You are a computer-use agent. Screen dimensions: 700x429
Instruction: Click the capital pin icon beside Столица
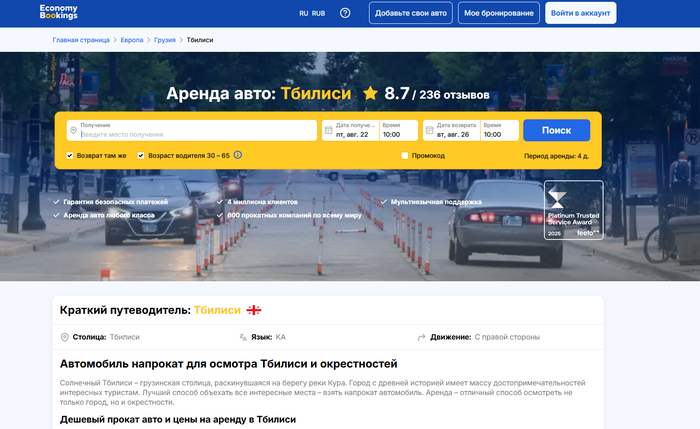coord(64,337)
